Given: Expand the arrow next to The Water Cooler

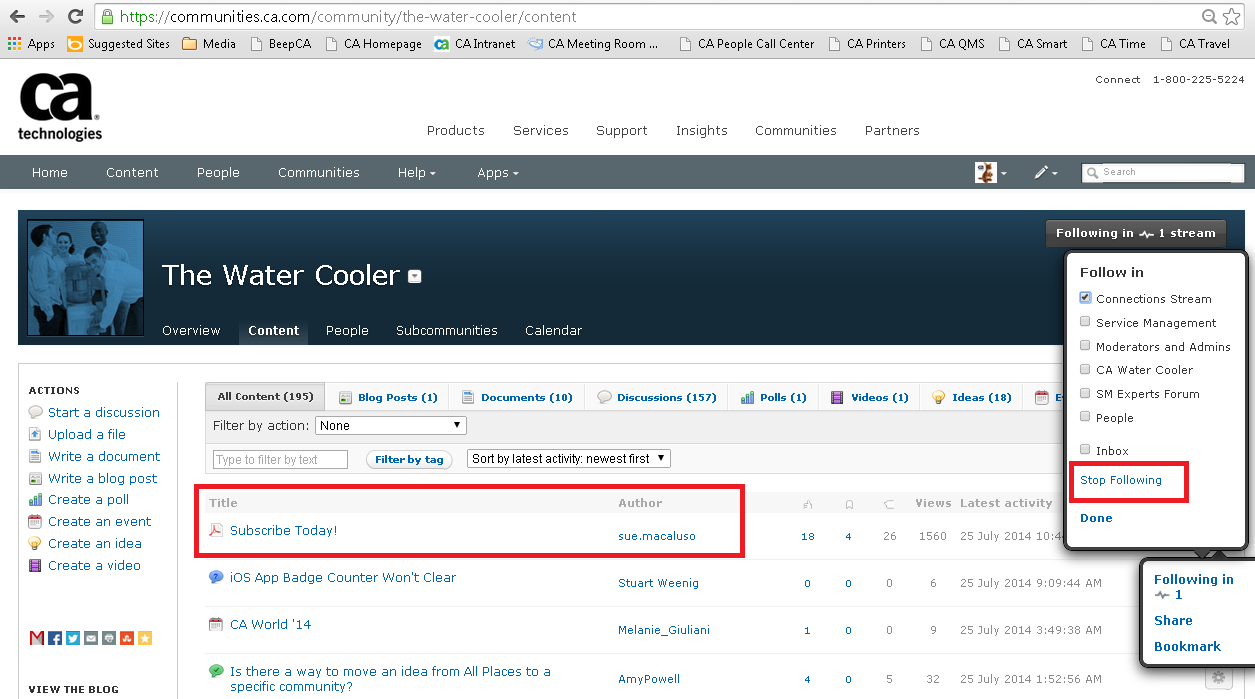Looking at the screenshot, I should click(415, 277).
